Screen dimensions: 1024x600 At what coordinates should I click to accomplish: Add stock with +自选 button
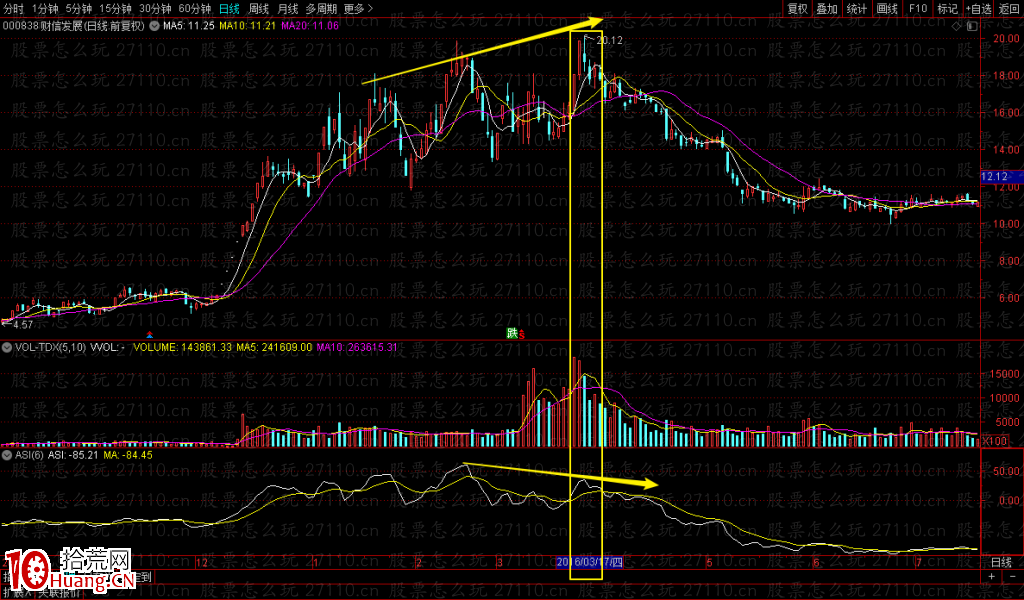coord(978,8)
